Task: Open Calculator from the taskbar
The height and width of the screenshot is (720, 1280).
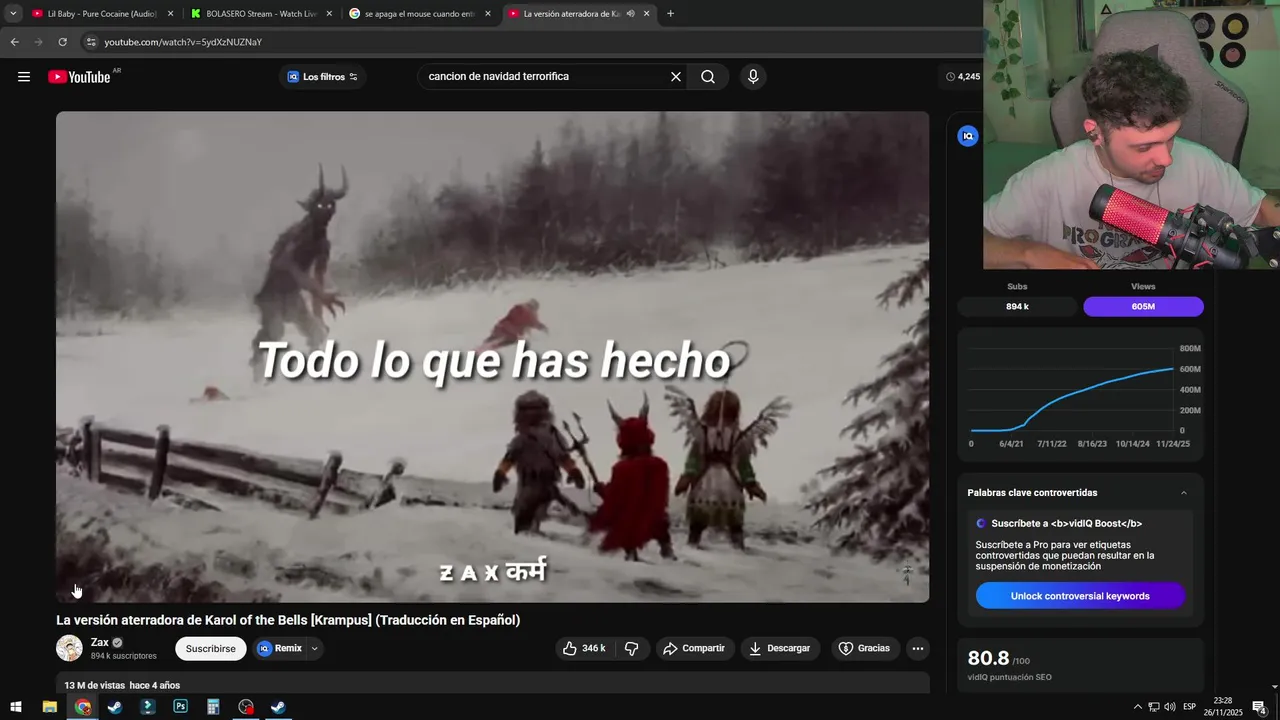Action: (x=213, y=707)
